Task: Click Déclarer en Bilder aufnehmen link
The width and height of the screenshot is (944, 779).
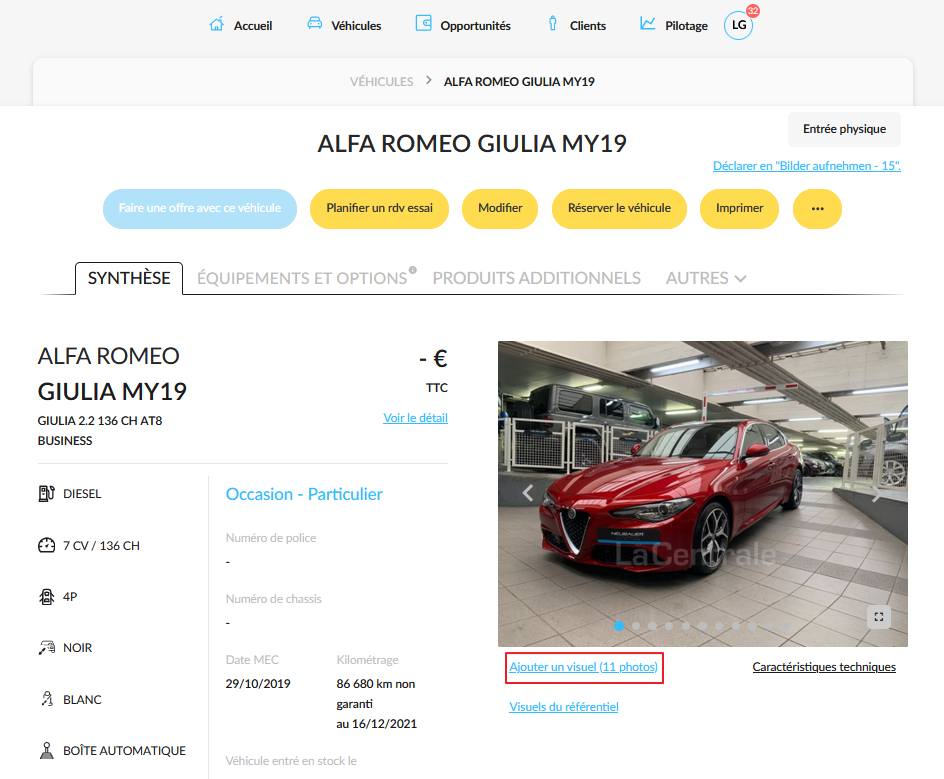Action: [x=807, y=166]
